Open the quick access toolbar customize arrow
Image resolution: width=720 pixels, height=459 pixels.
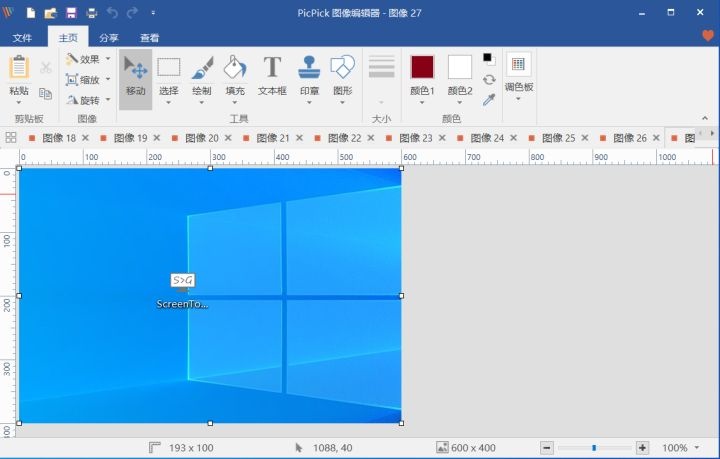click(153, 13)
